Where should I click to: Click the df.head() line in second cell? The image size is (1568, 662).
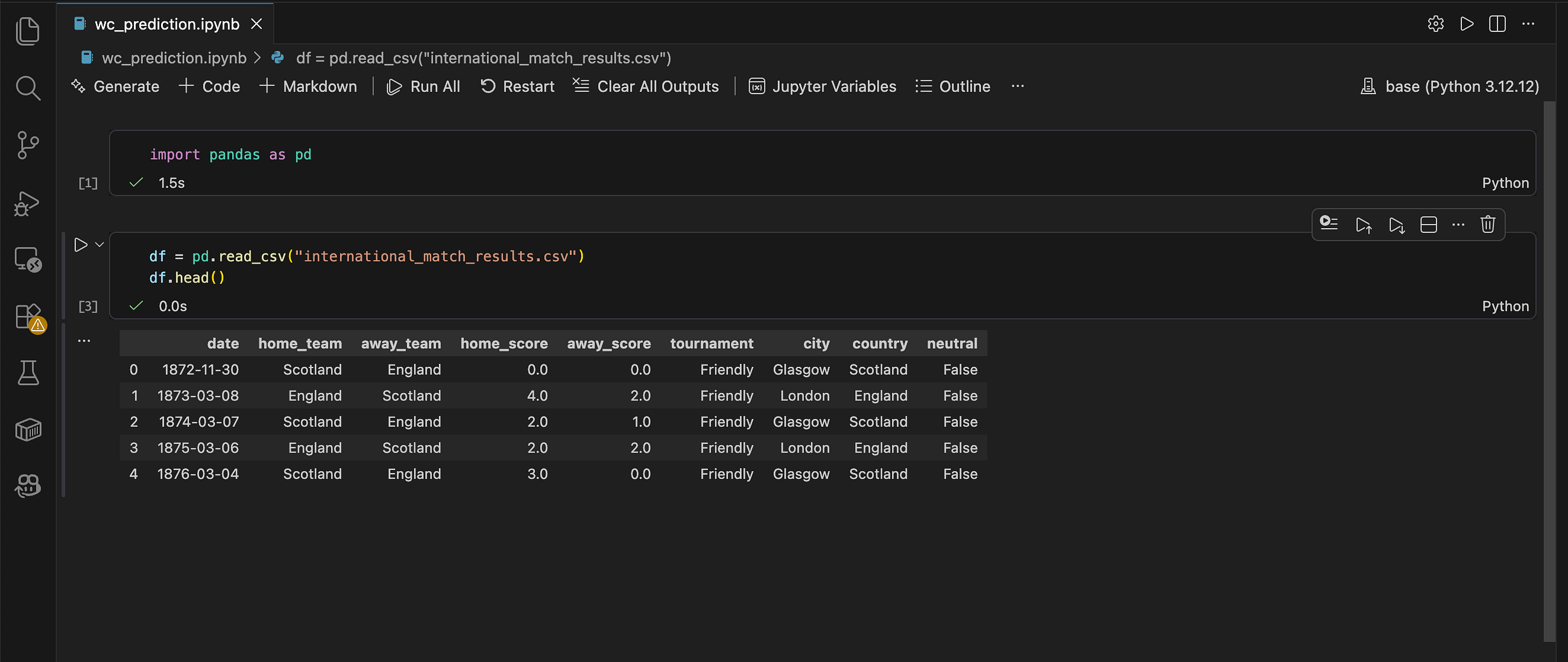(x=187, y=278)
